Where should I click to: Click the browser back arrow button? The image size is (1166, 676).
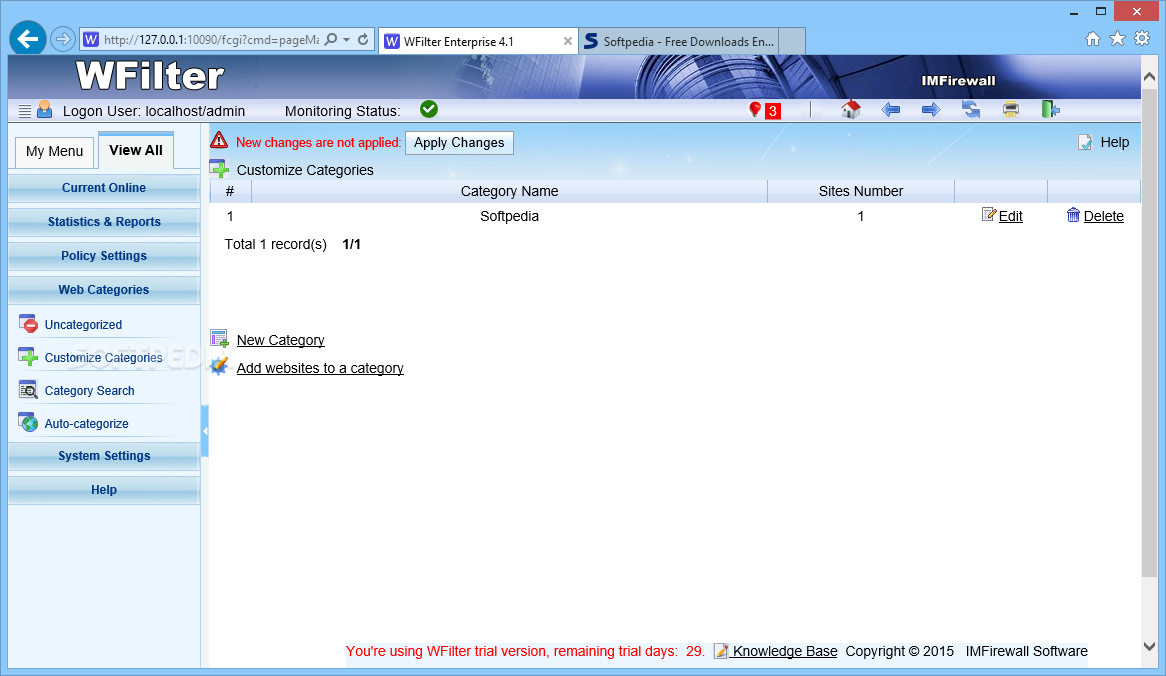[28, 39]
